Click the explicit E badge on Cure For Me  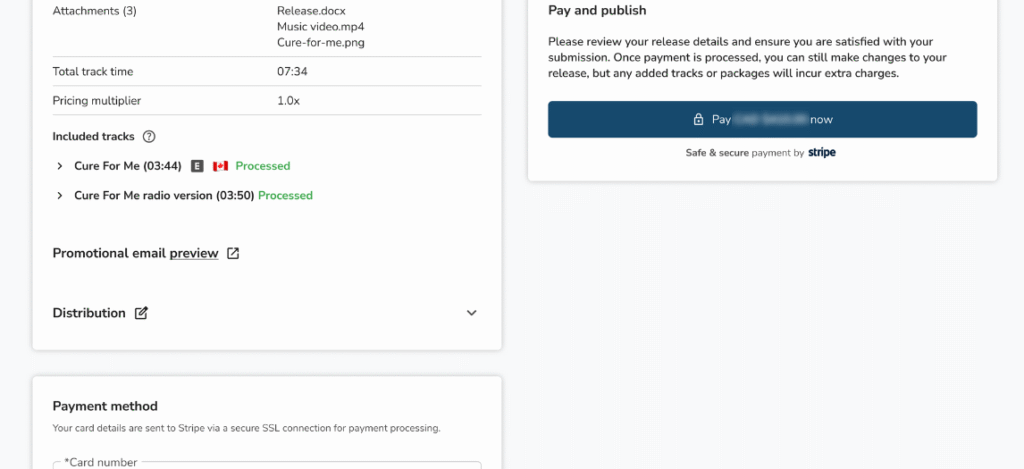pos(197,166)
